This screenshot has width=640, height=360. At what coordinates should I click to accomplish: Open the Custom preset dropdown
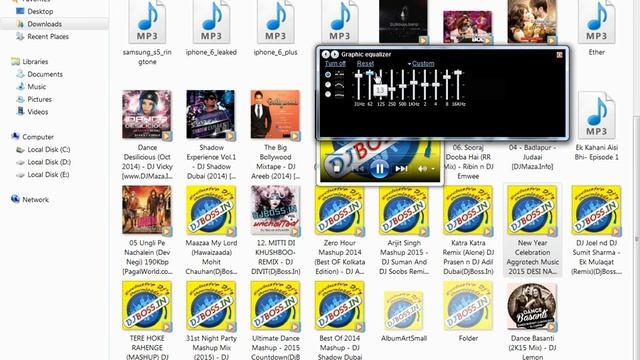(x=421, y=64)
